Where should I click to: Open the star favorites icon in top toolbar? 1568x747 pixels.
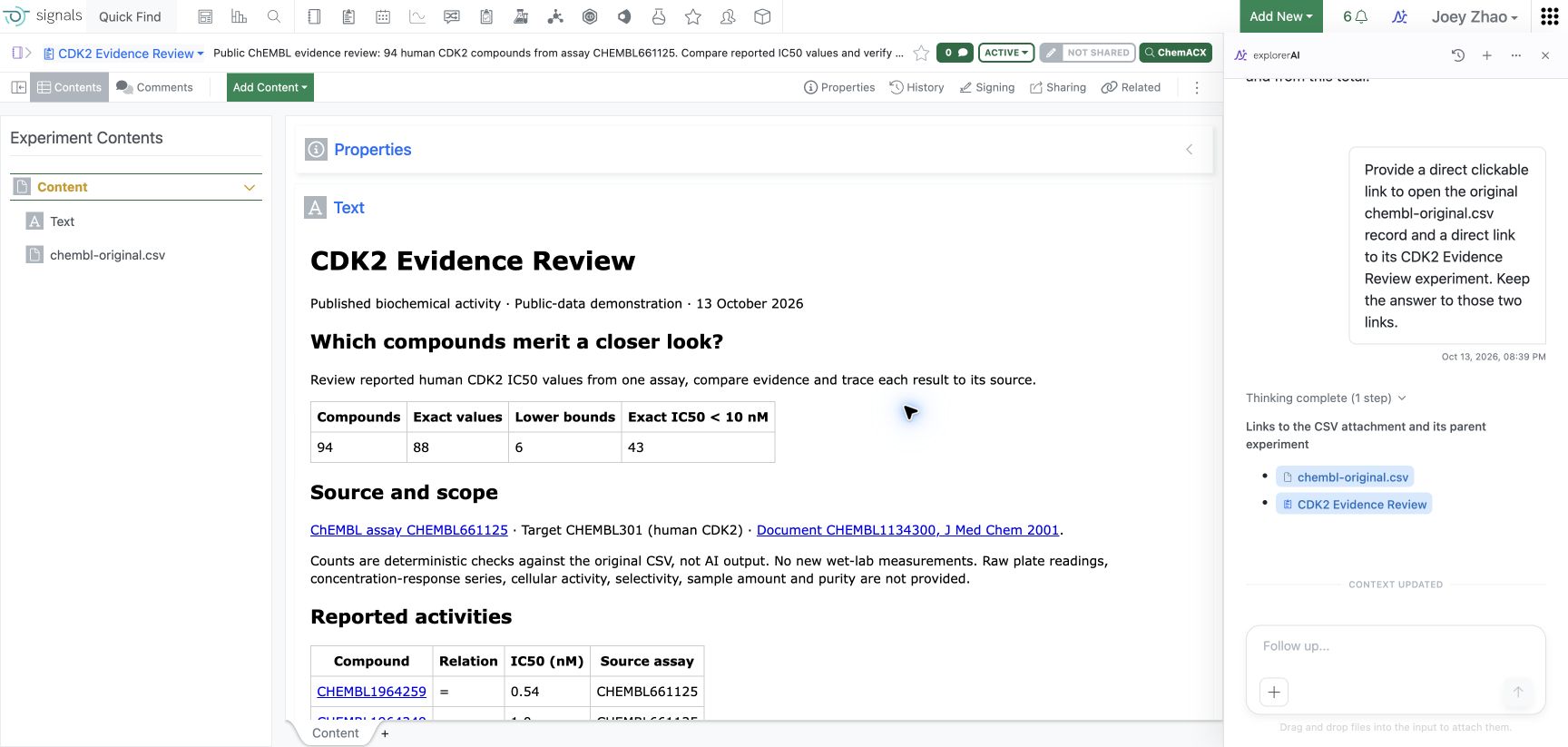[x=693, y=16]
